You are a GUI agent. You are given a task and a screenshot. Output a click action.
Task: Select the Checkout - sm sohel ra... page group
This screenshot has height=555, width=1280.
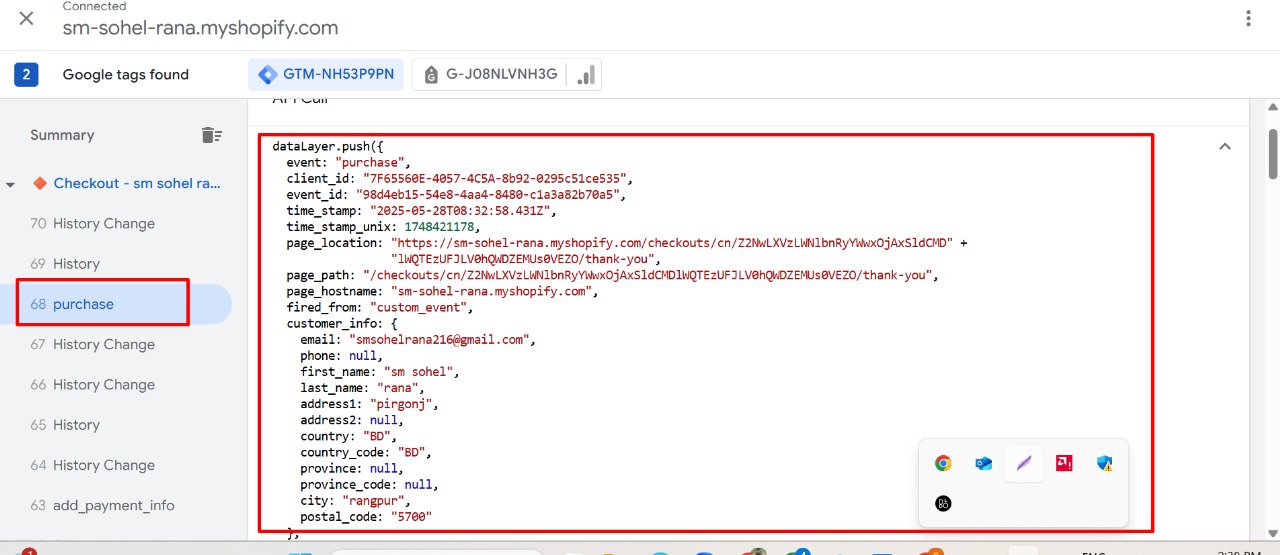tap(137, 183)
